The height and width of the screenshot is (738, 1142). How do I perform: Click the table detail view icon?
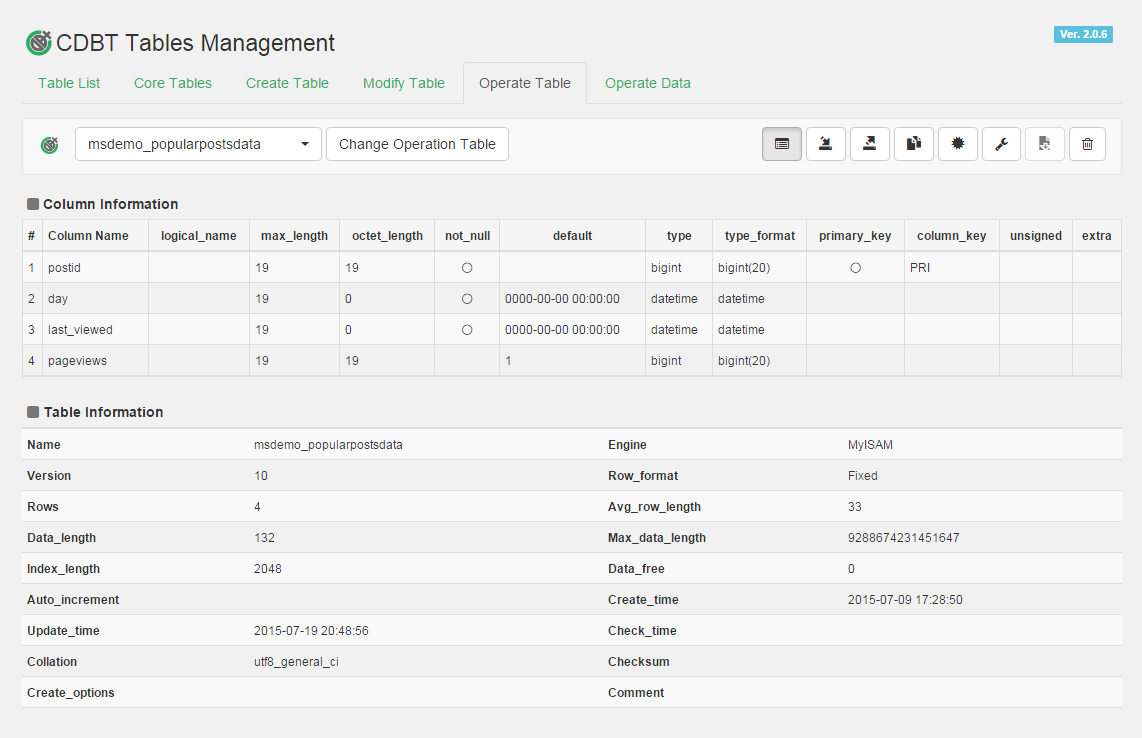(x=782, y=144)
